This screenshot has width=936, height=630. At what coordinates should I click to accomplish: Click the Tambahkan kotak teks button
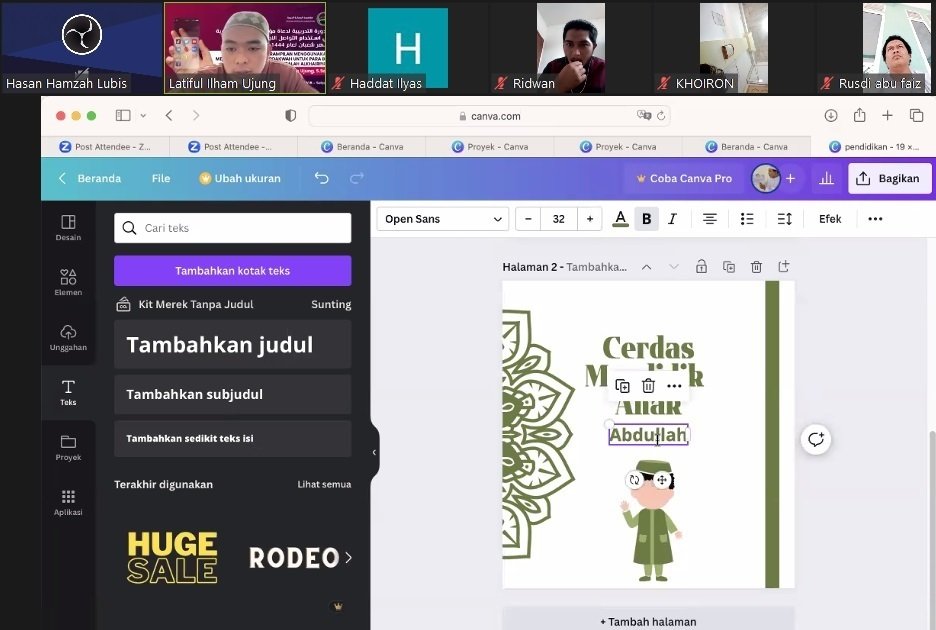coord(232,271)
